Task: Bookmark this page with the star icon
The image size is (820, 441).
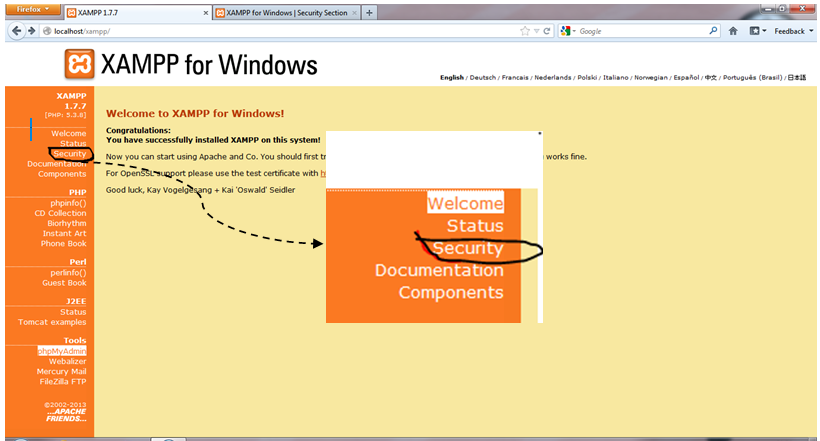Action: 525,31
